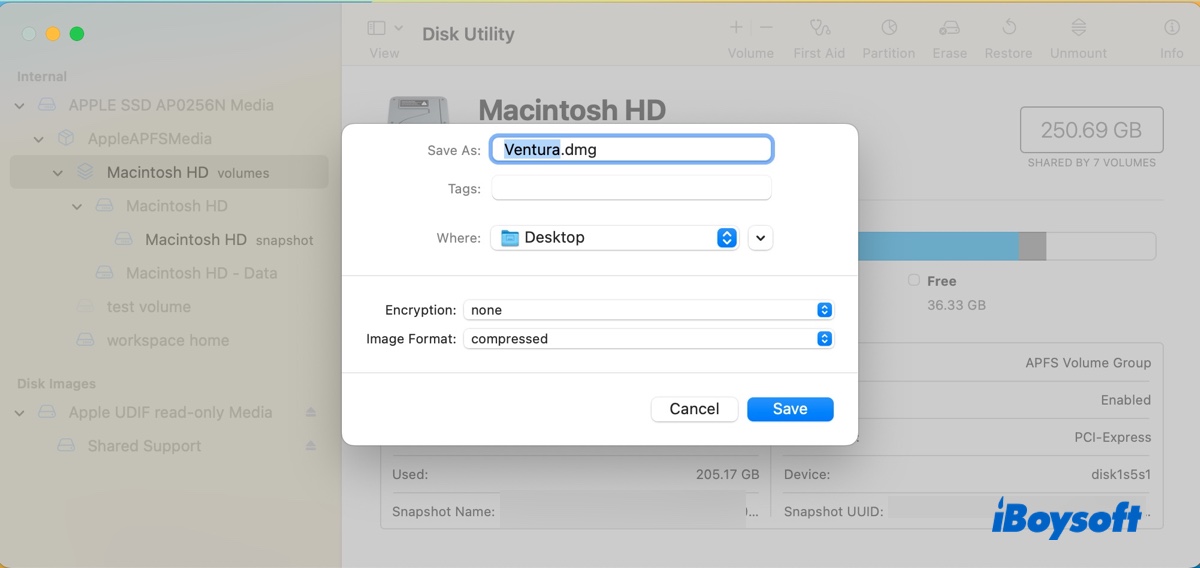Click the test volume drive icon

[85, 307]
